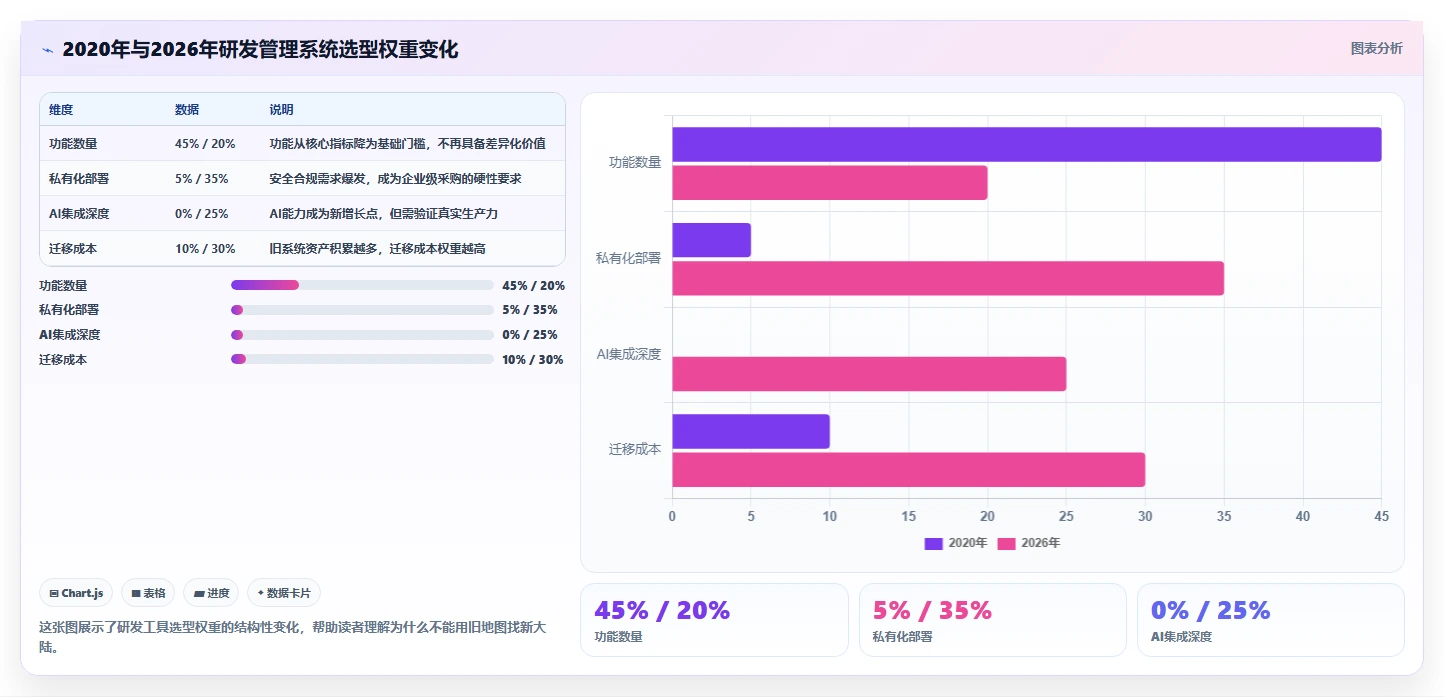The image size is (1444, 697).
Task: Click the 说明 table column header
Action: [x=281, y=110]
